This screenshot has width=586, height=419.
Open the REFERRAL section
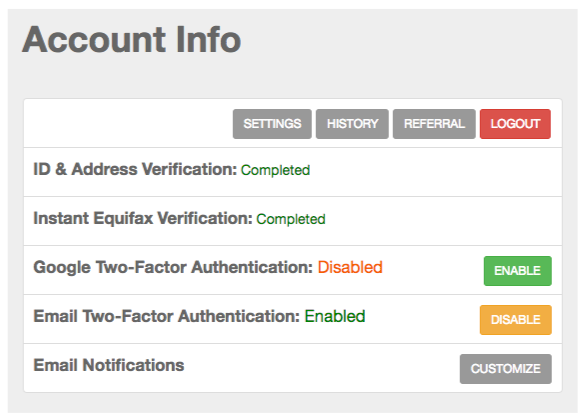pyautogui.click(x=434, y=124)
